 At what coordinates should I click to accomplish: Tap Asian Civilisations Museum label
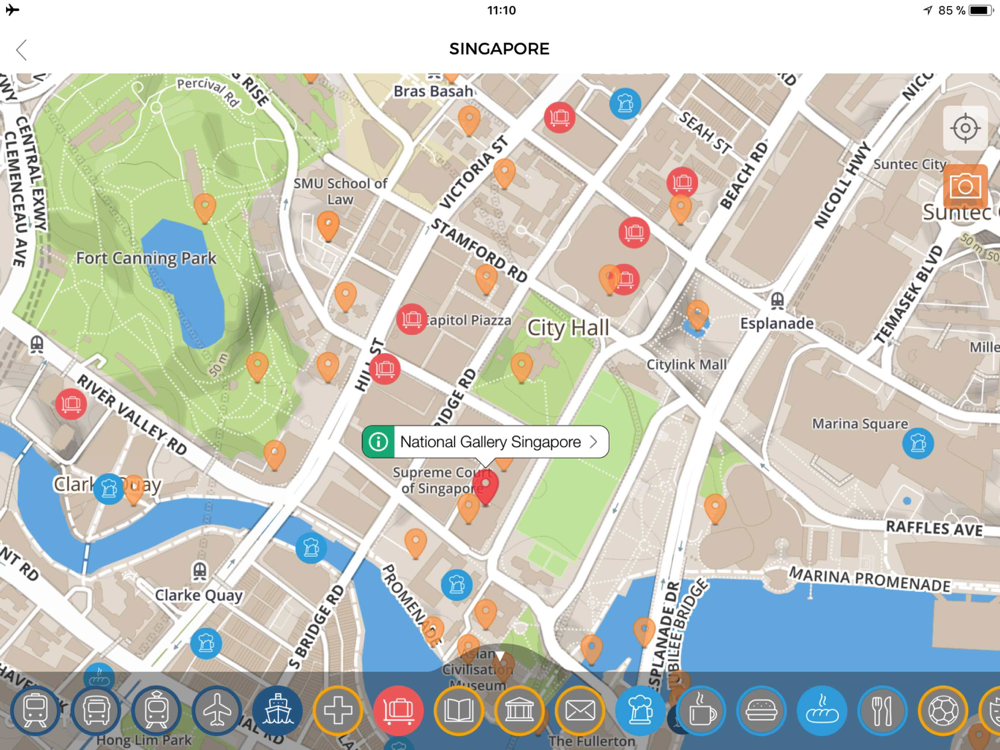(477, 670)
